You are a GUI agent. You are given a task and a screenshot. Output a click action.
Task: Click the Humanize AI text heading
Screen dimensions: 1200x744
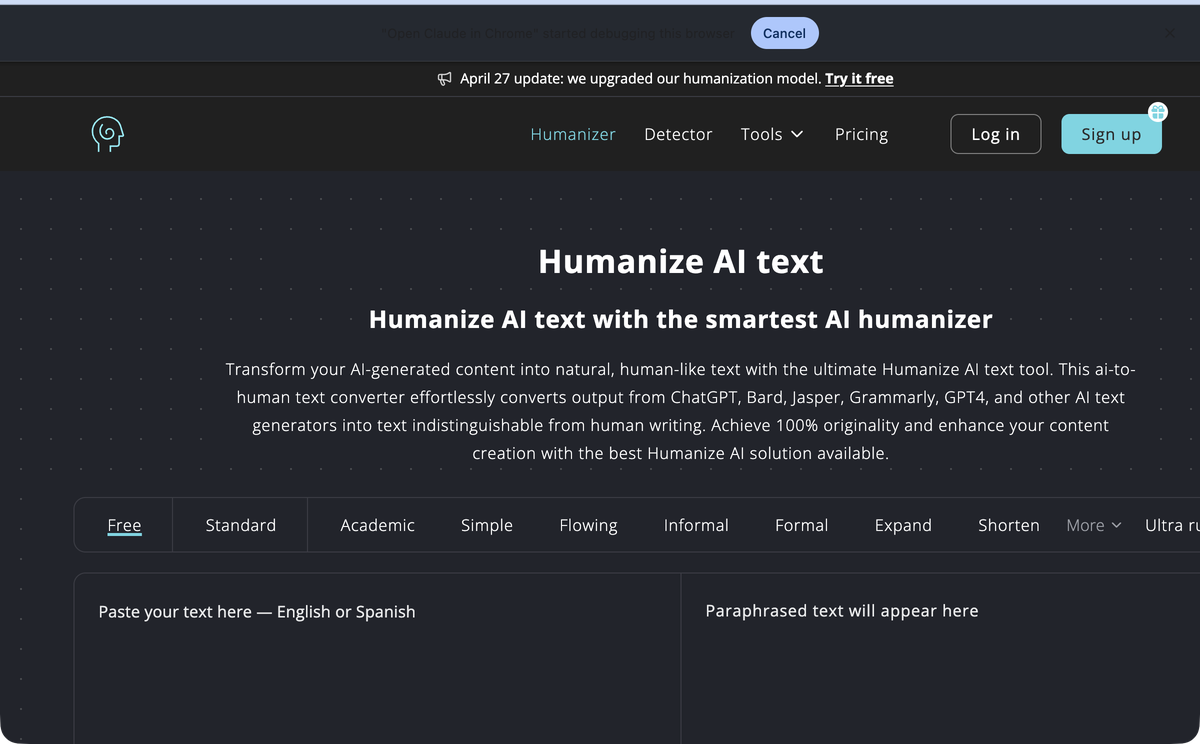[x=680, y=261]
